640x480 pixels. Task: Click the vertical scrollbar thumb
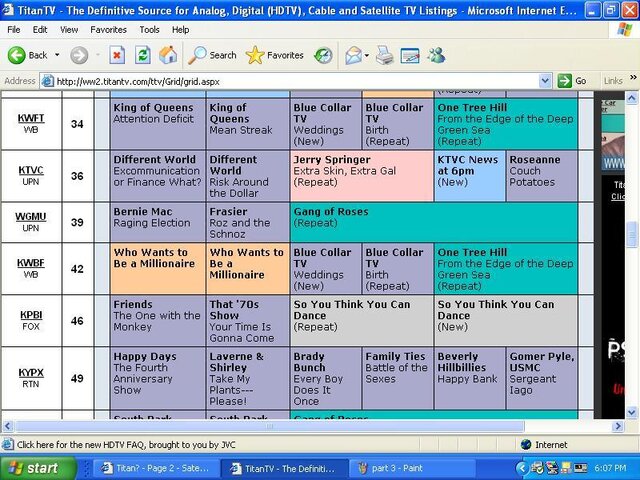tap(631, 235)
